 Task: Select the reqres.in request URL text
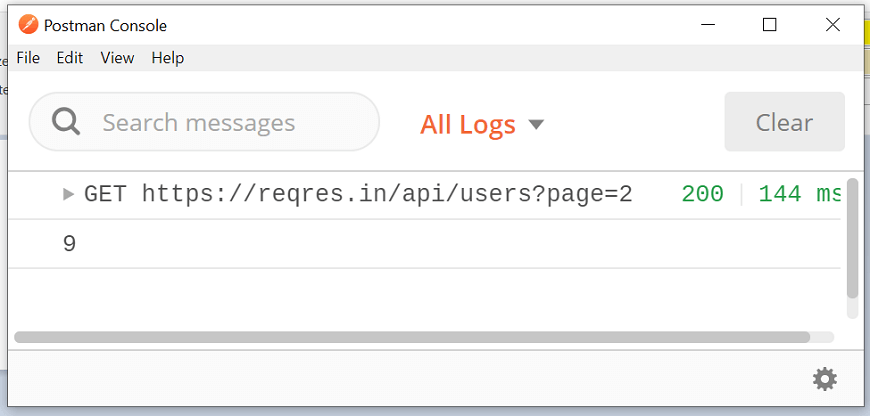[387, 195]
